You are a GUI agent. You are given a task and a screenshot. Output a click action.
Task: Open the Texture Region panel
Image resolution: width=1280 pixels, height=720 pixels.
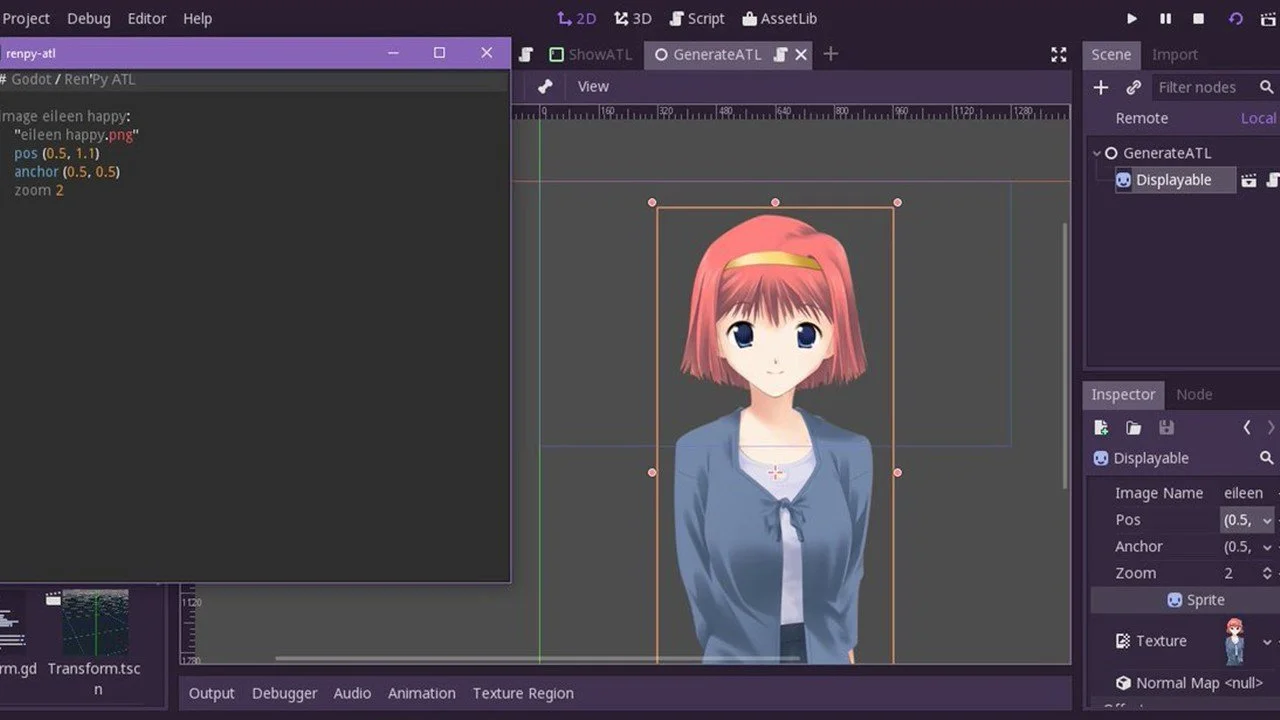pos(523,693)
